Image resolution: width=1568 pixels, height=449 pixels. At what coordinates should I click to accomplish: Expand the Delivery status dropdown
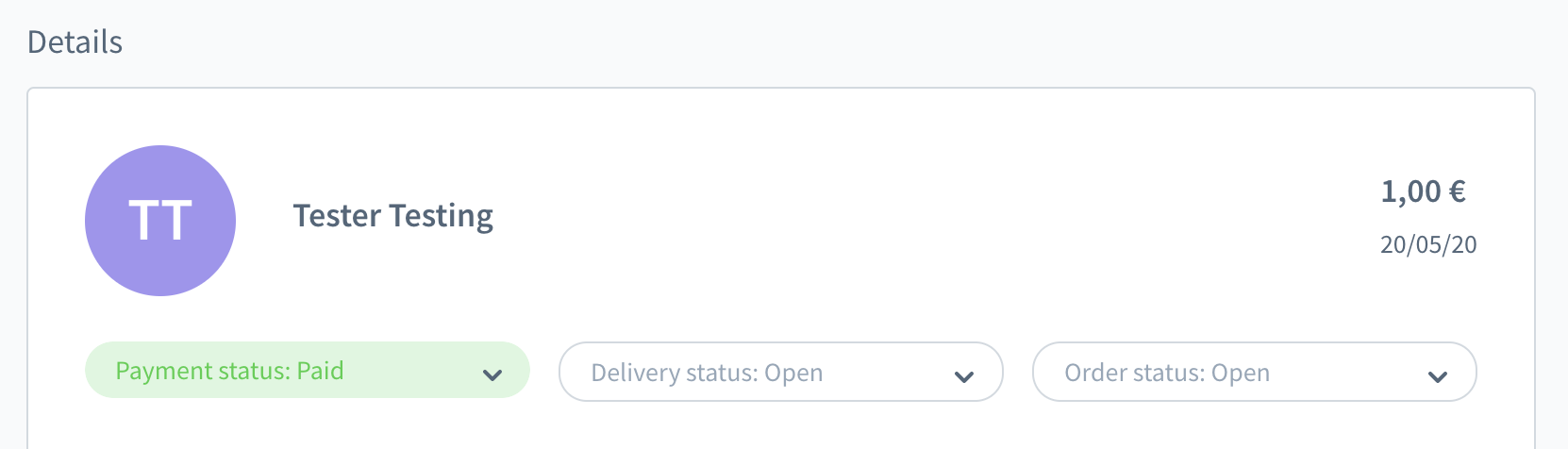pyautogui.click(x=780, y=373)
